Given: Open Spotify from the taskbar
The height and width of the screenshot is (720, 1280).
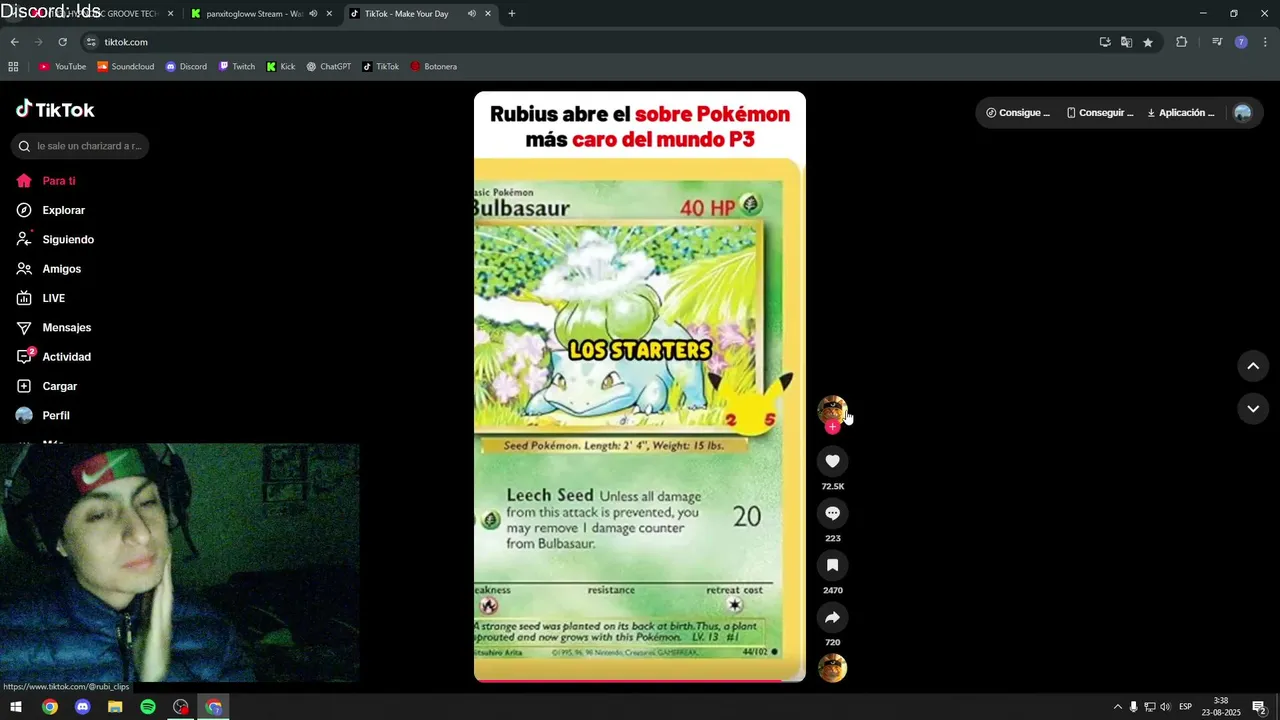Looking at the screenshot, I should coord(148,707).
